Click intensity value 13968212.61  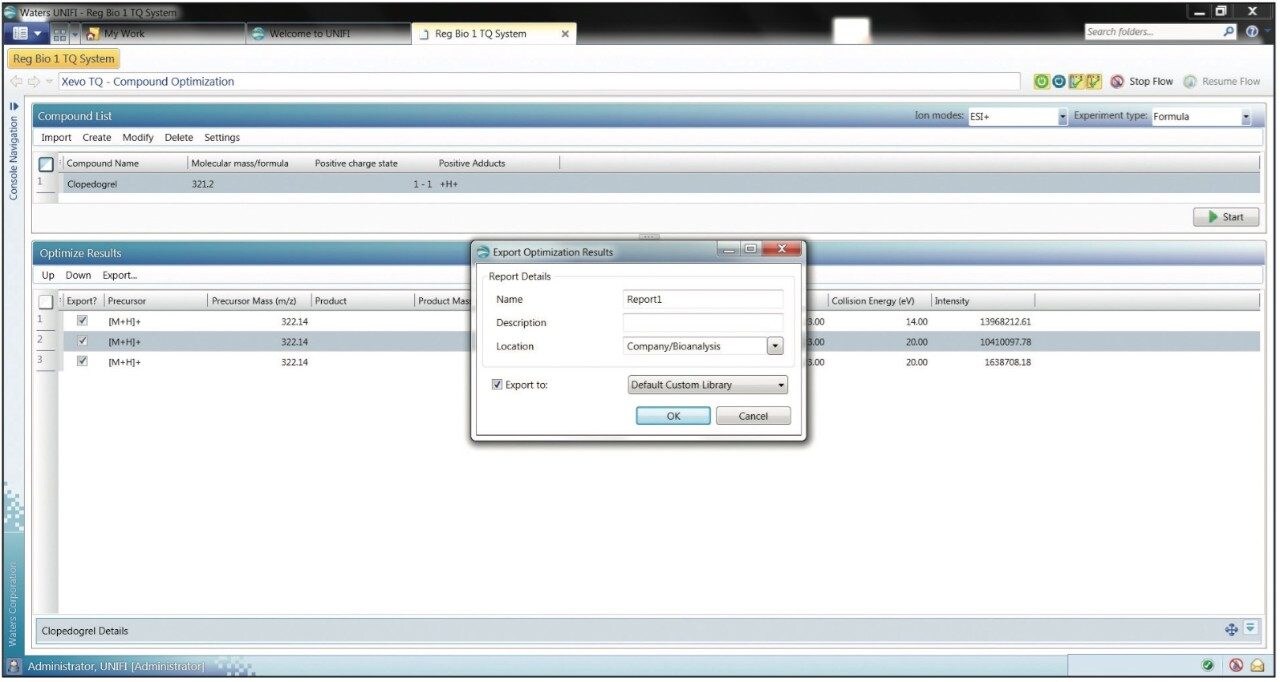(x=1005, y=322)
